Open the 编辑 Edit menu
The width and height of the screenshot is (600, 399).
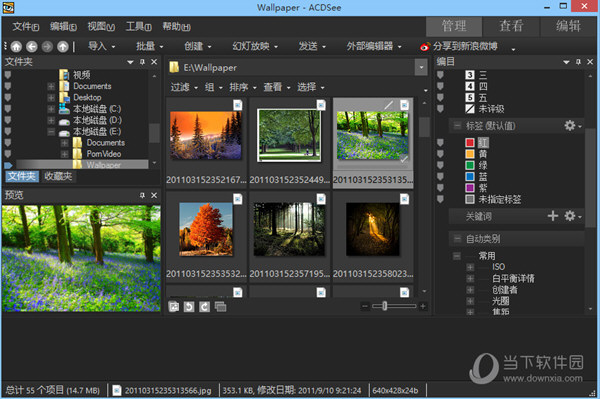click(63, 26)
